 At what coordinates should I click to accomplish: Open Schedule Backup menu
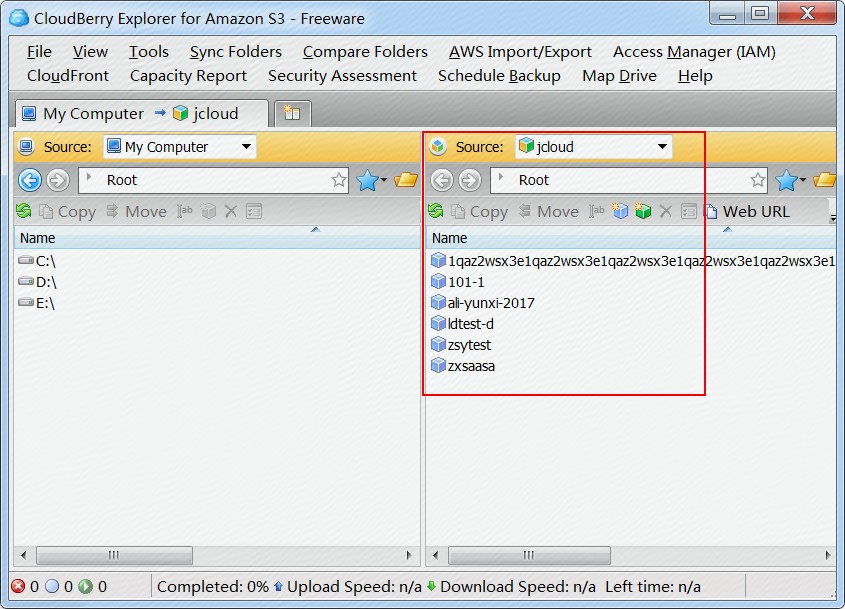point(499,75)
